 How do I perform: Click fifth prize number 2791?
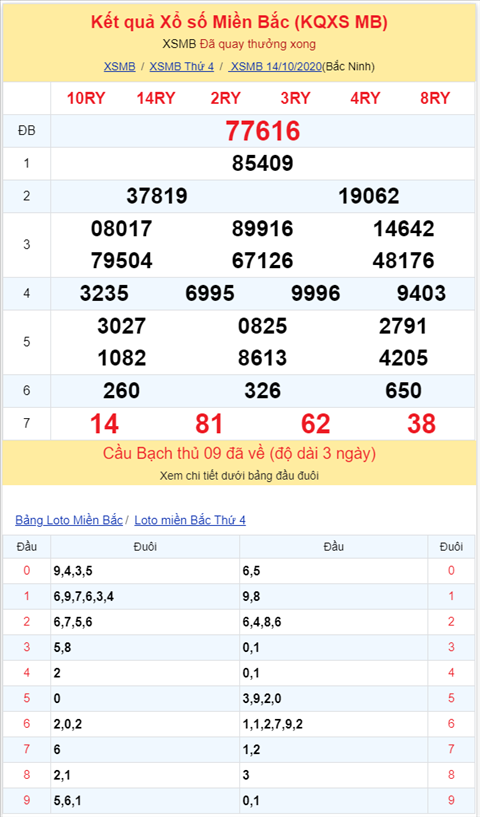click(403, 326)
